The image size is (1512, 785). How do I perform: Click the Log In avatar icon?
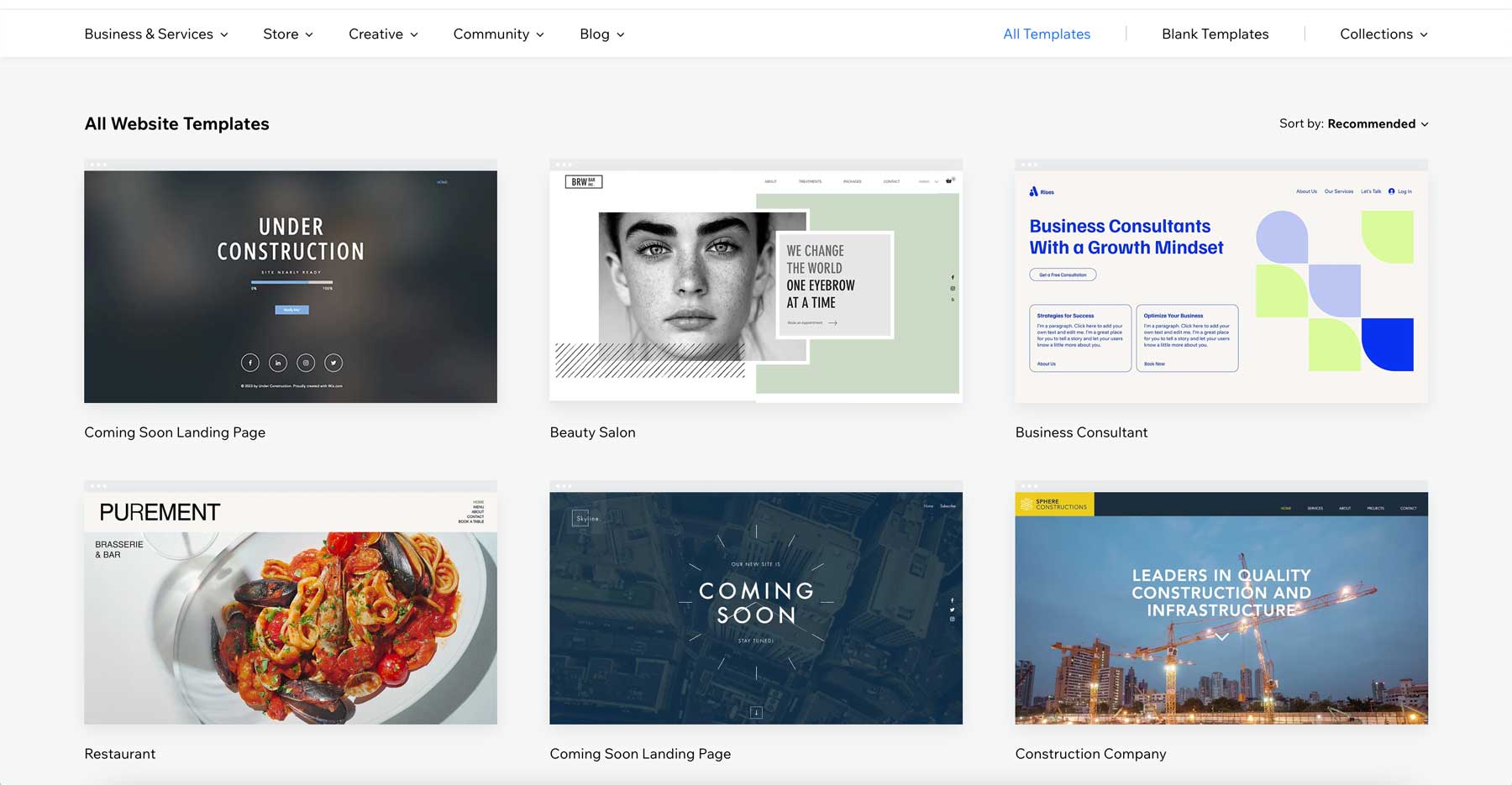(x=1392, y=191)
